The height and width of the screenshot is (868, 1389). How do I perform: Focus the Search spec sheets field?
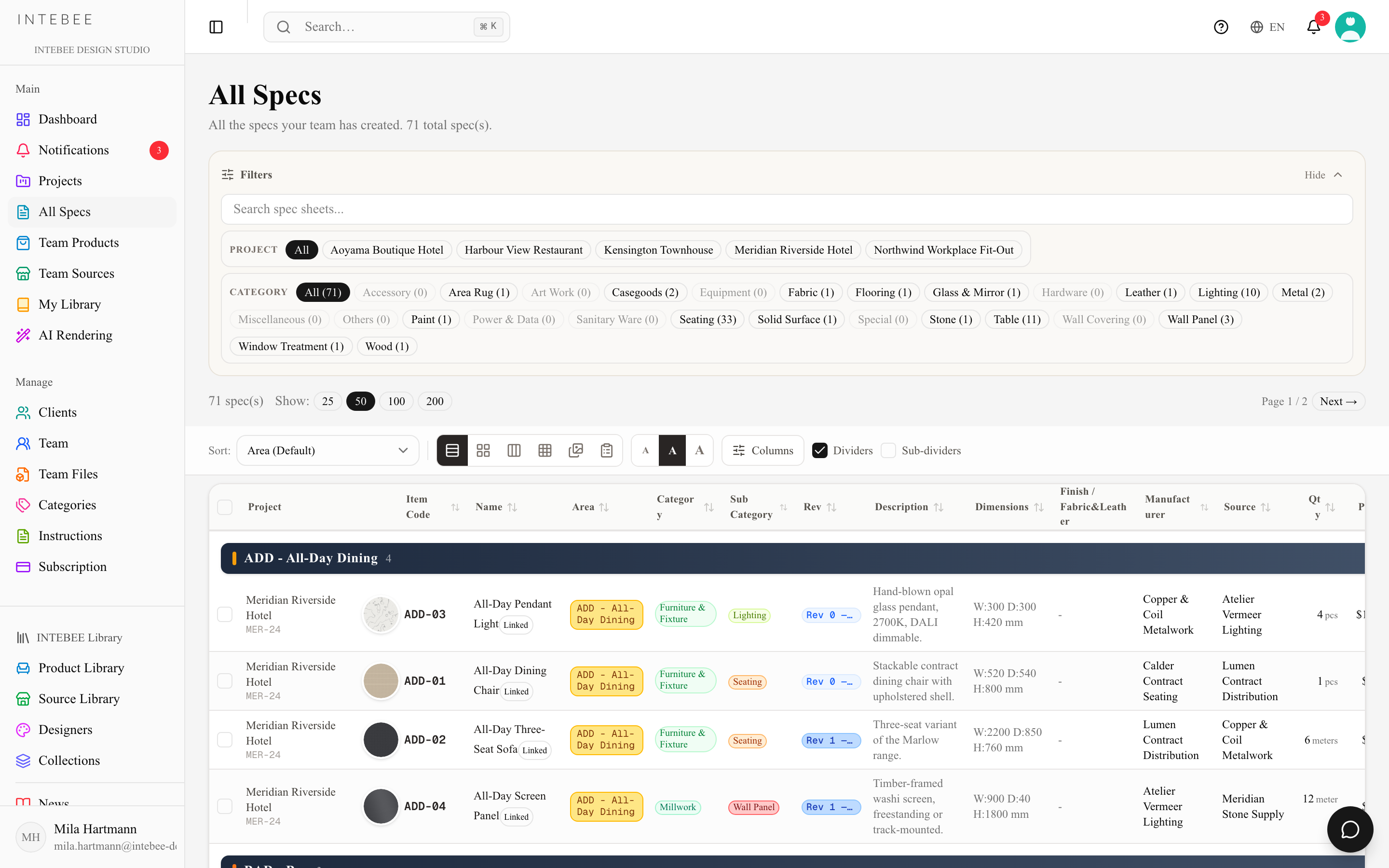(x=786, y=209)
